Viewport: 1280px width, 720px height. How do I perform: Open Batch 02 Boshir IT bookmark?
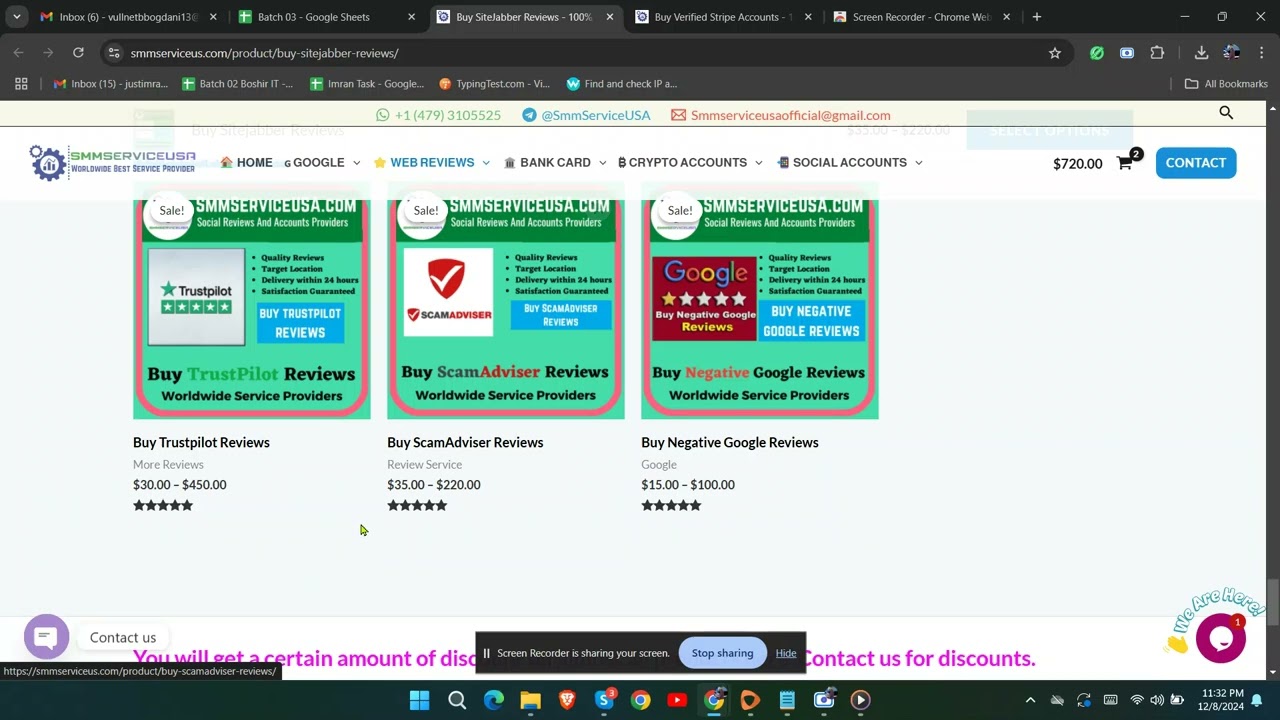pos(238,84)
